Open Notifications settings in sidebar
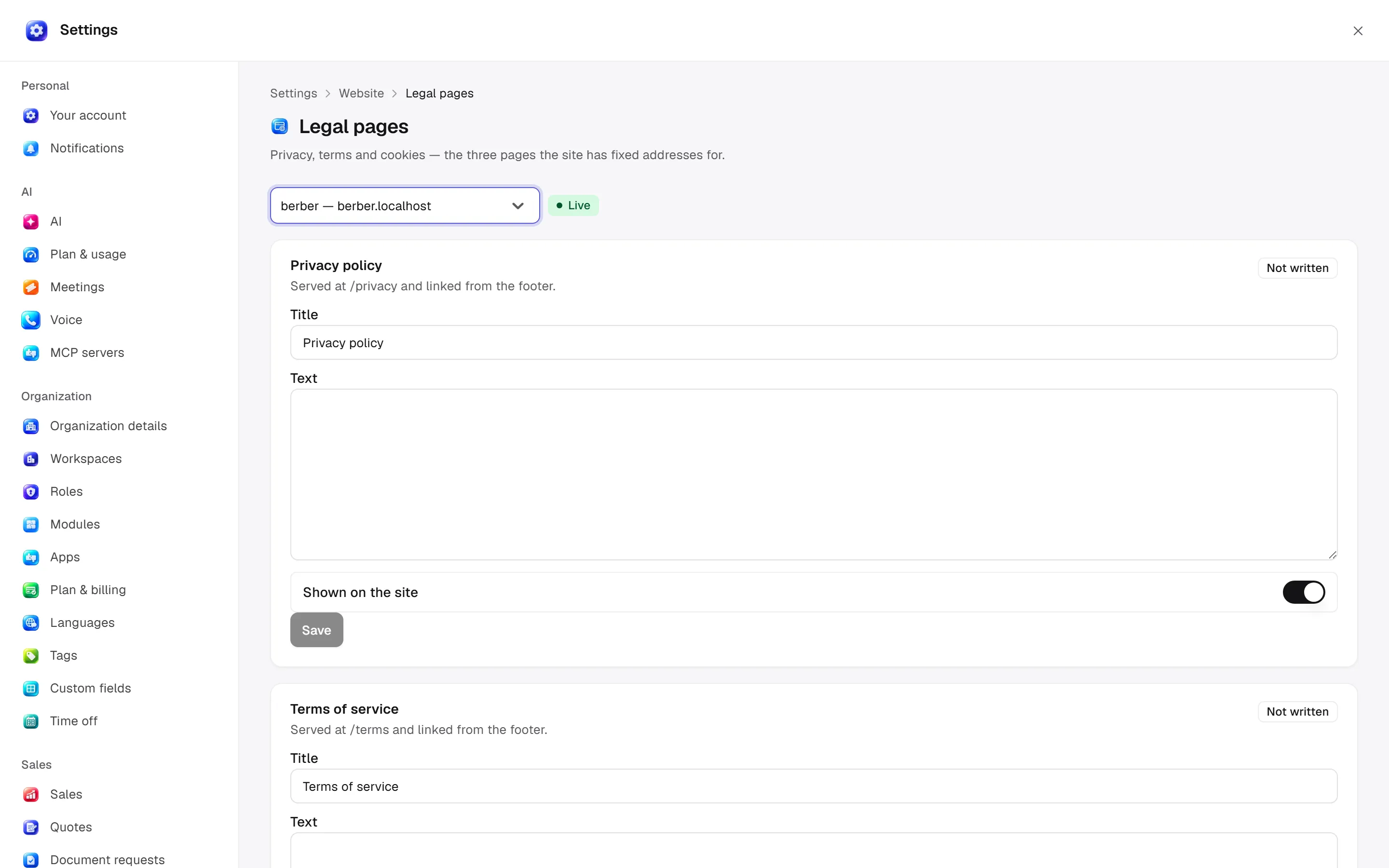The image size is (1389, 868). (x=87, y=148)
